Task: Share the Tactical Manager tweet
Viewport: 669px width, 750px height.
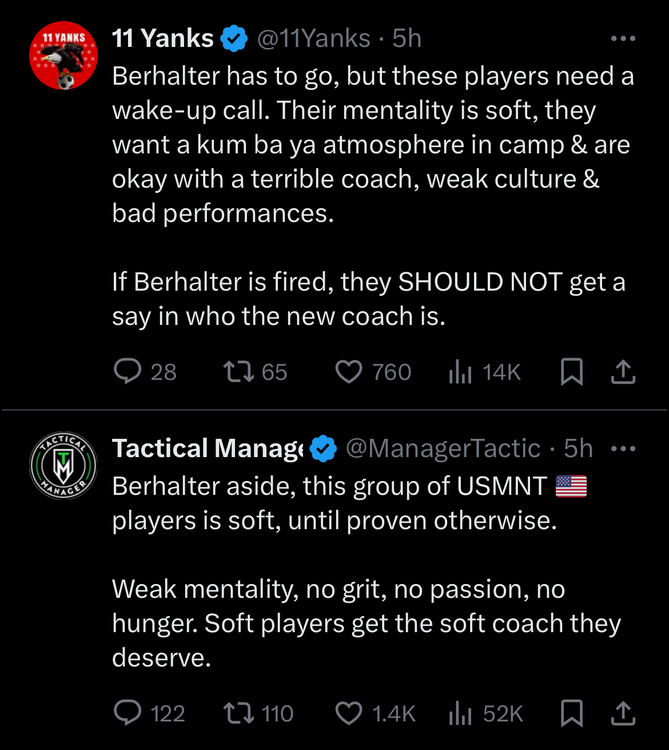Action: coord(622,713)
